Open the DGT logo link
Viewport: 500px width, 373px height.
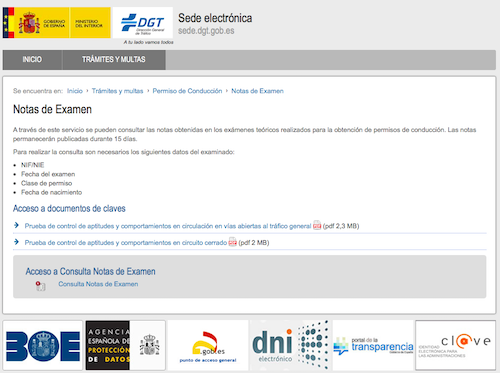[143, 23]
